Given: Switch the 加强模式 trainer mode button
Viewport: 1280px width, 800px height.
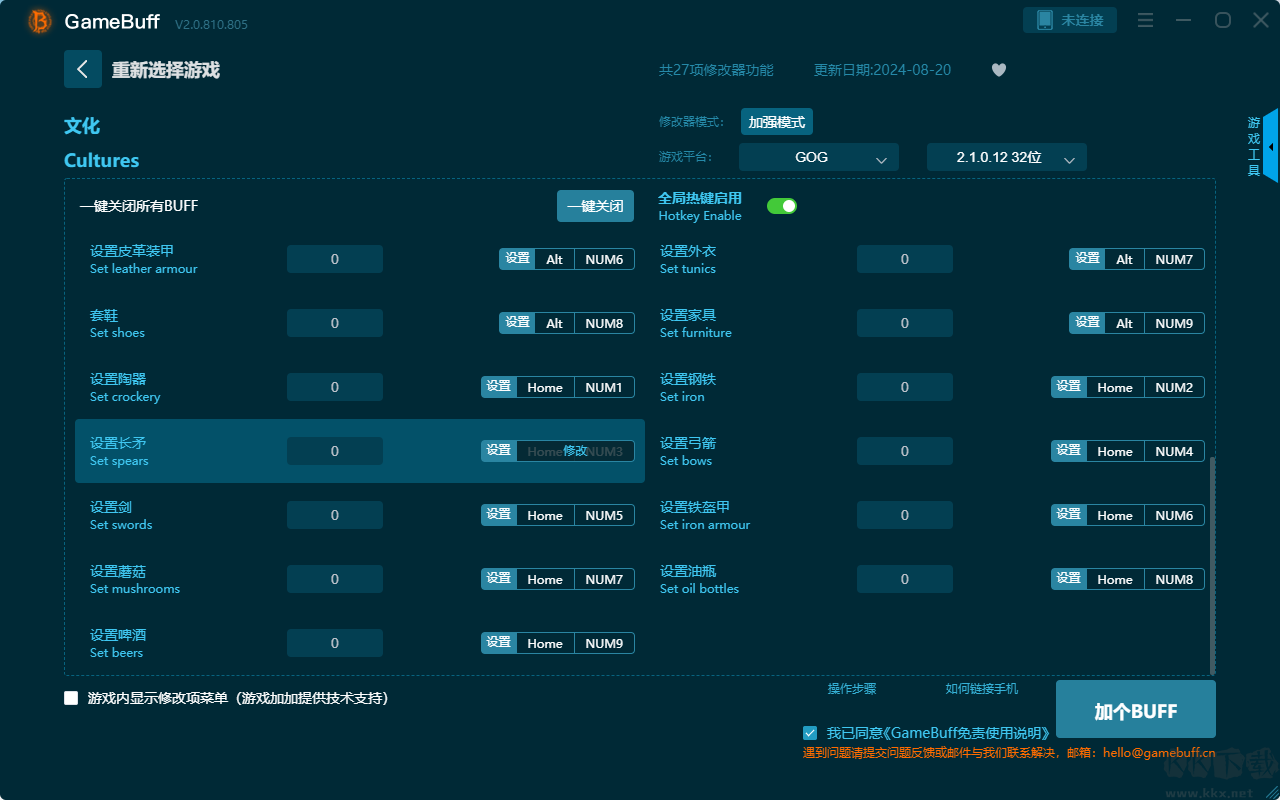Looking at the screenshot, I should click(x=777, y=122).
